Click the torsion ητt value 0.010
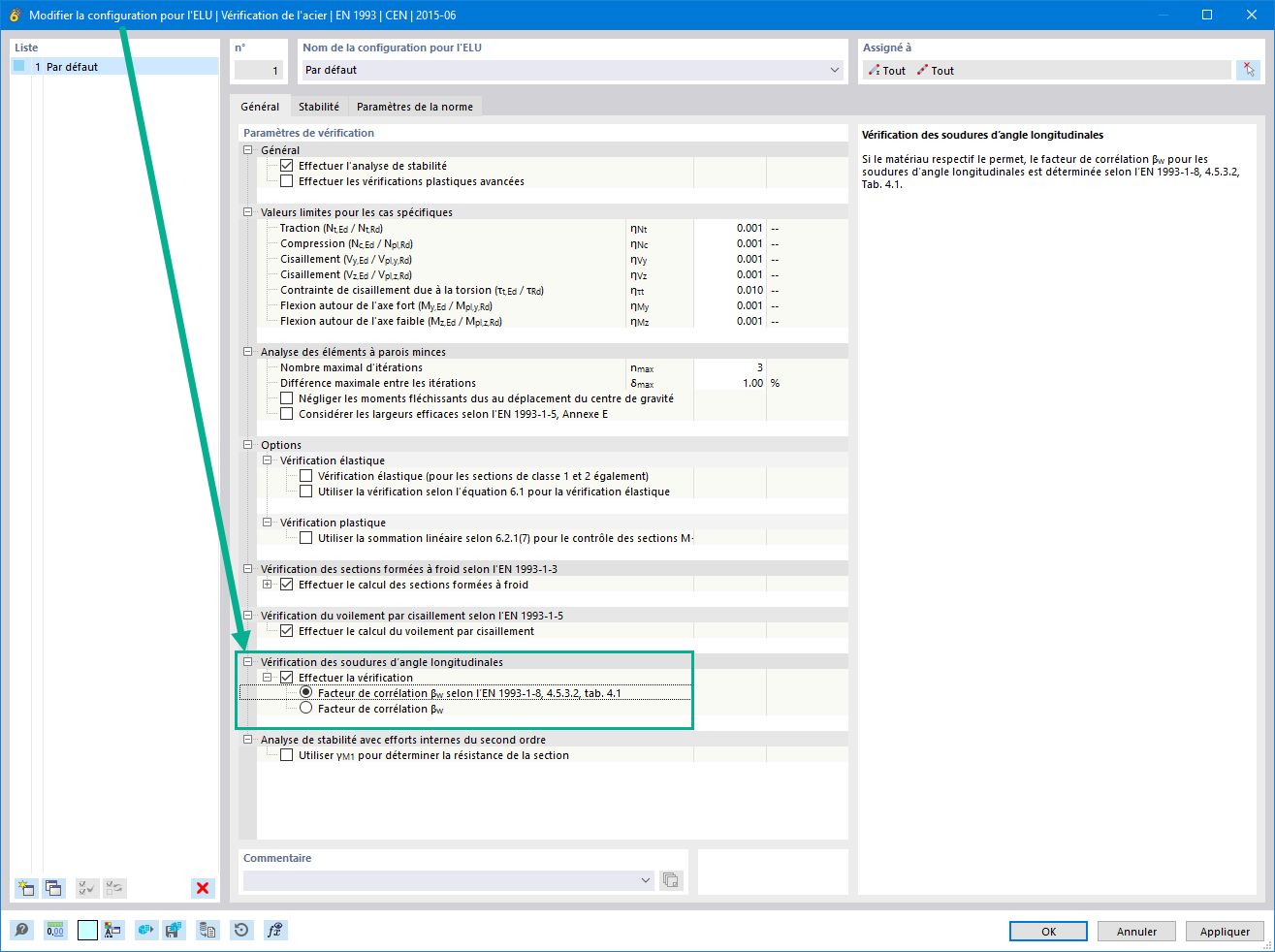This screenshot has width=1275, height=952. [730, 291]
